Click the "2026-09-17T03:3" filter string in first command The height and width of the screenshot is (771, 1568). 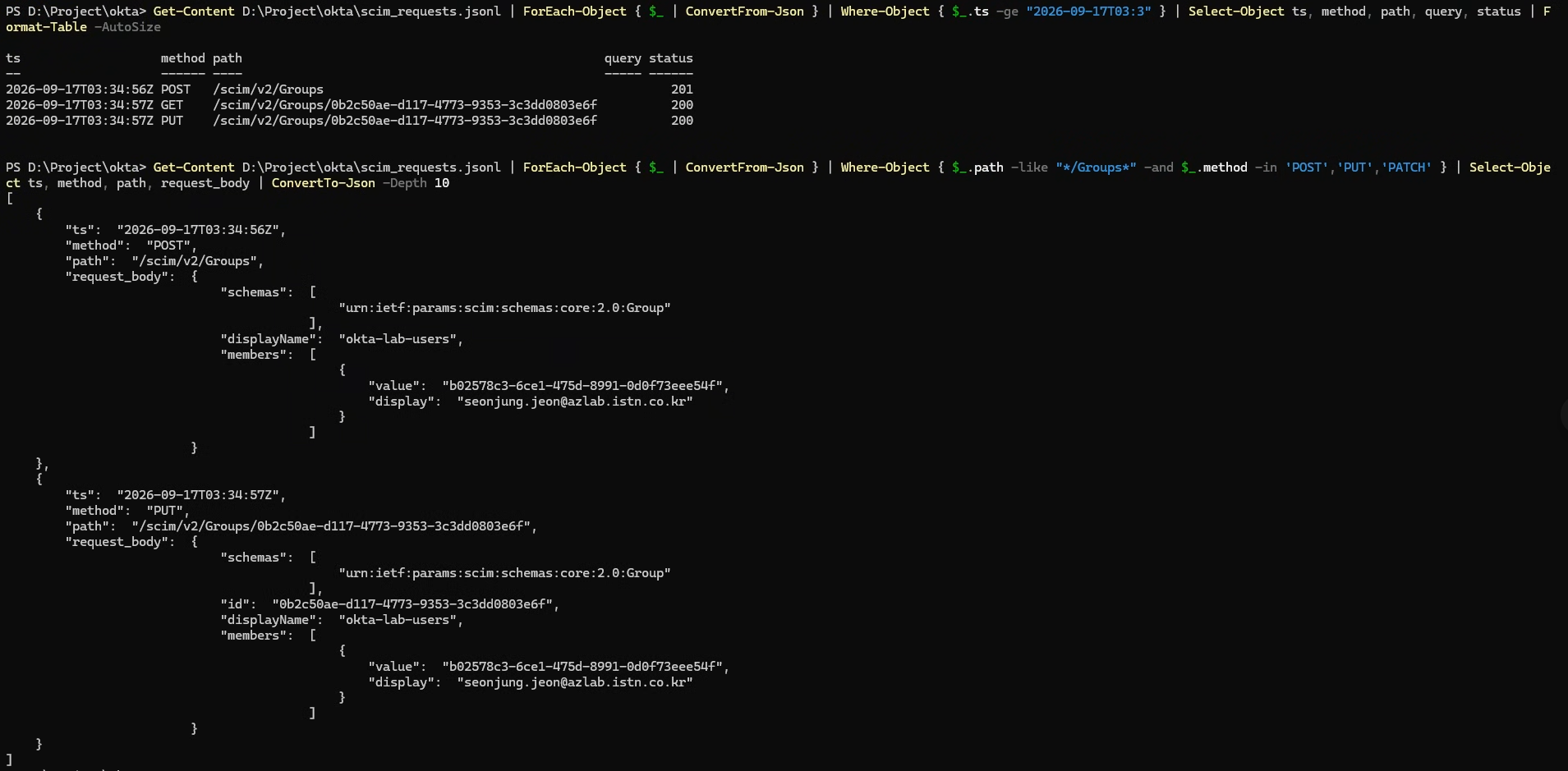(1088, 11)
